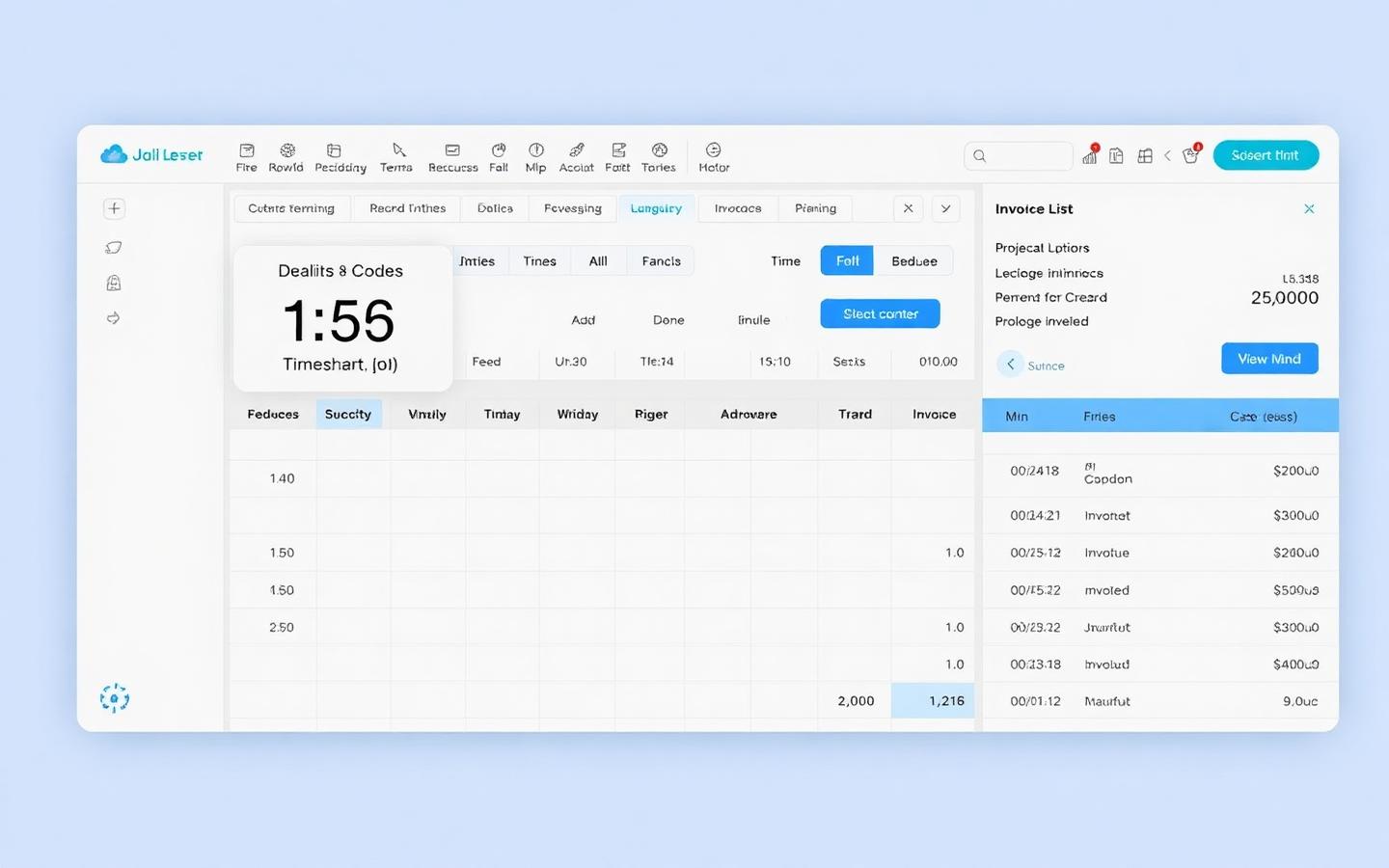Switch to the Invocace tab
Screen dimensions: 1389x868
[x=738, y=208]
